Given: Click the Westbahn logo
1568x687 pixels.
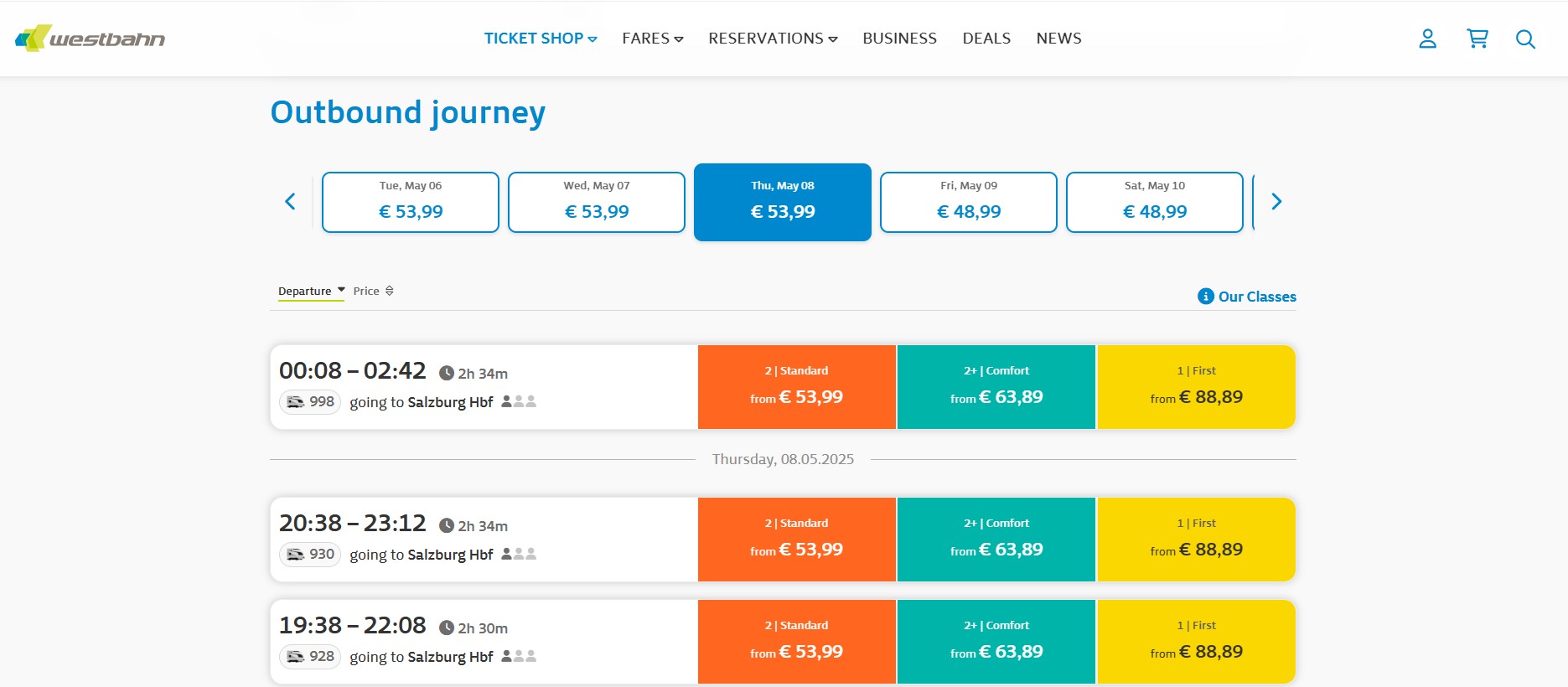Looking at the screenshot, I should 90,39.
